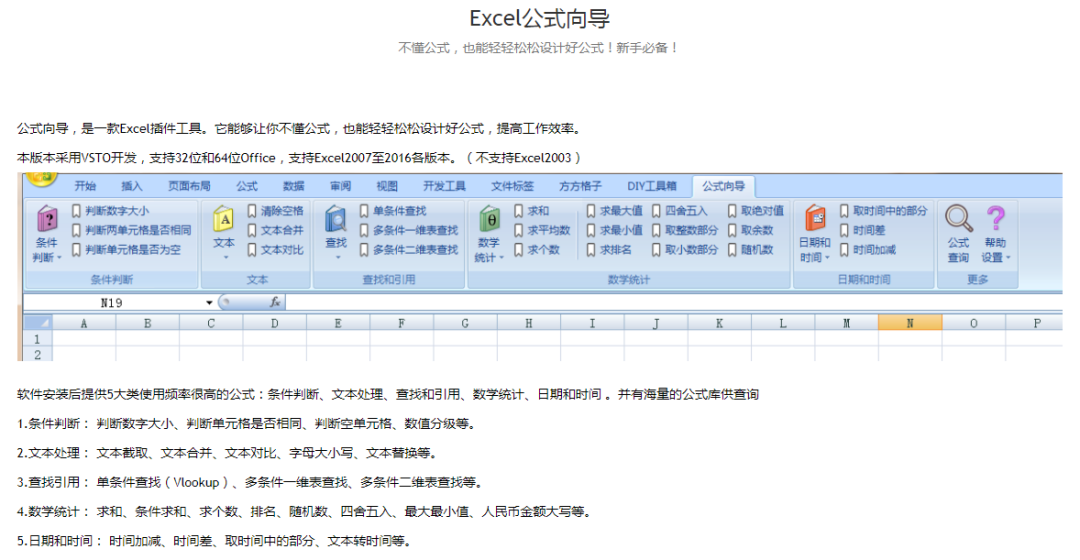Expand the 查找 dropdown button
This screenshot has width=1080, height=560.
(336, 234)
